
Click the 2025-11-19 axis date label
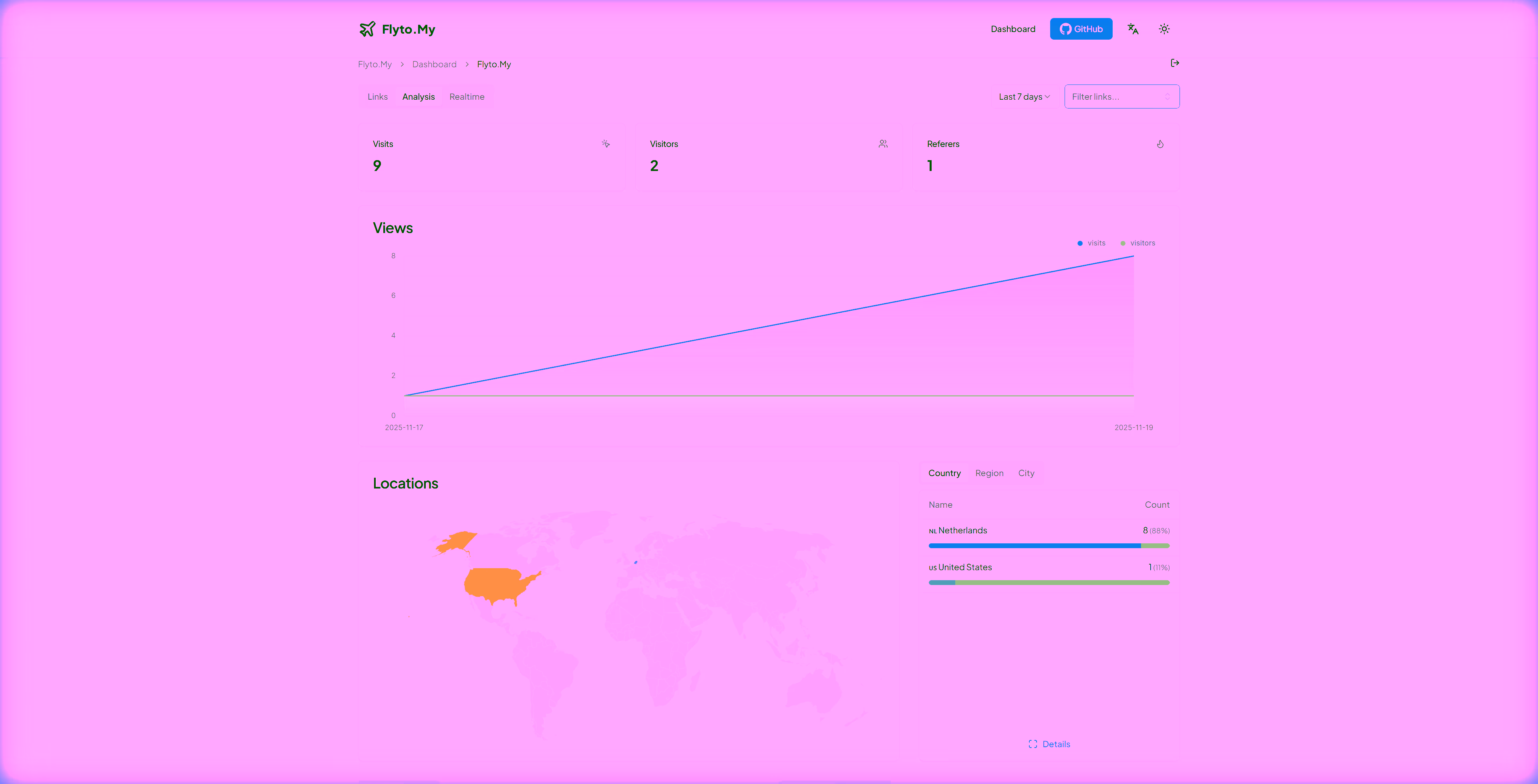(x=1133, y=428)
